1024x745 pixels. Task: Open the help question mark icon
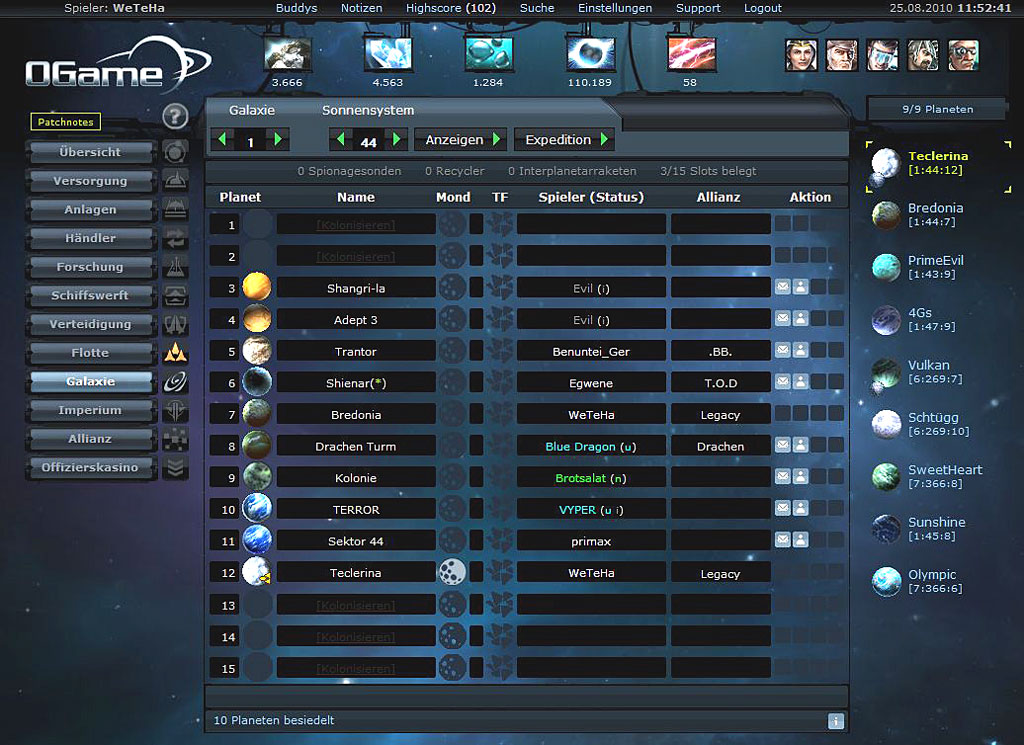[x=175, y=117]
